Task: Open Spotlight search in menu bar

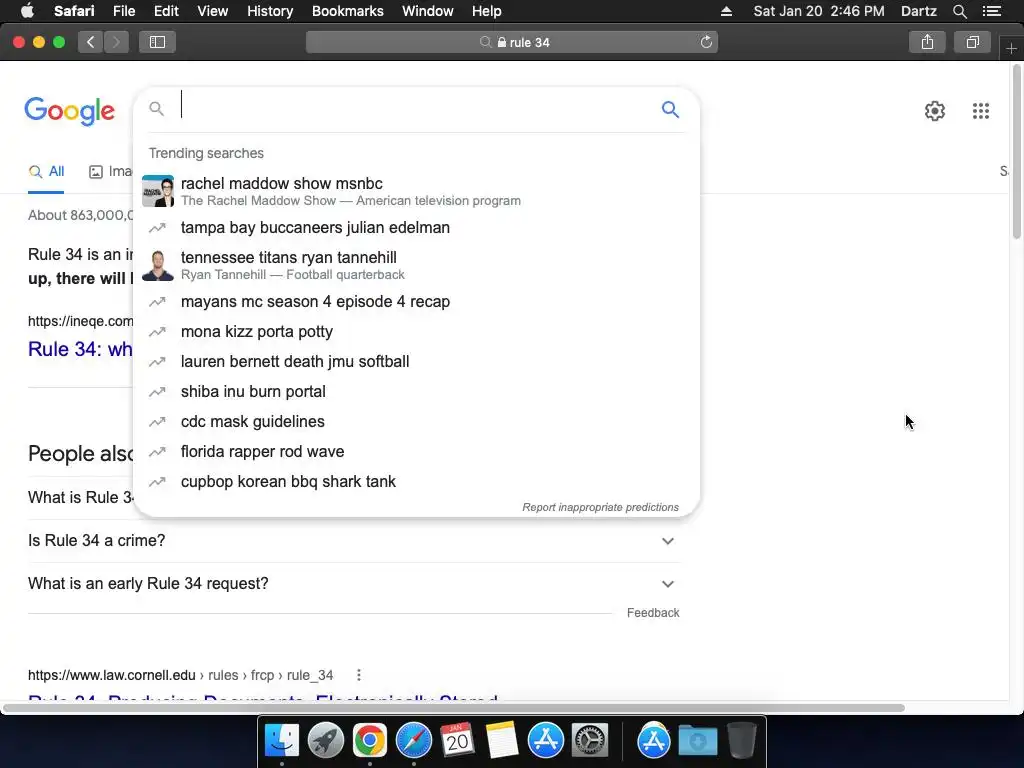Action: [x=959, y=11]
